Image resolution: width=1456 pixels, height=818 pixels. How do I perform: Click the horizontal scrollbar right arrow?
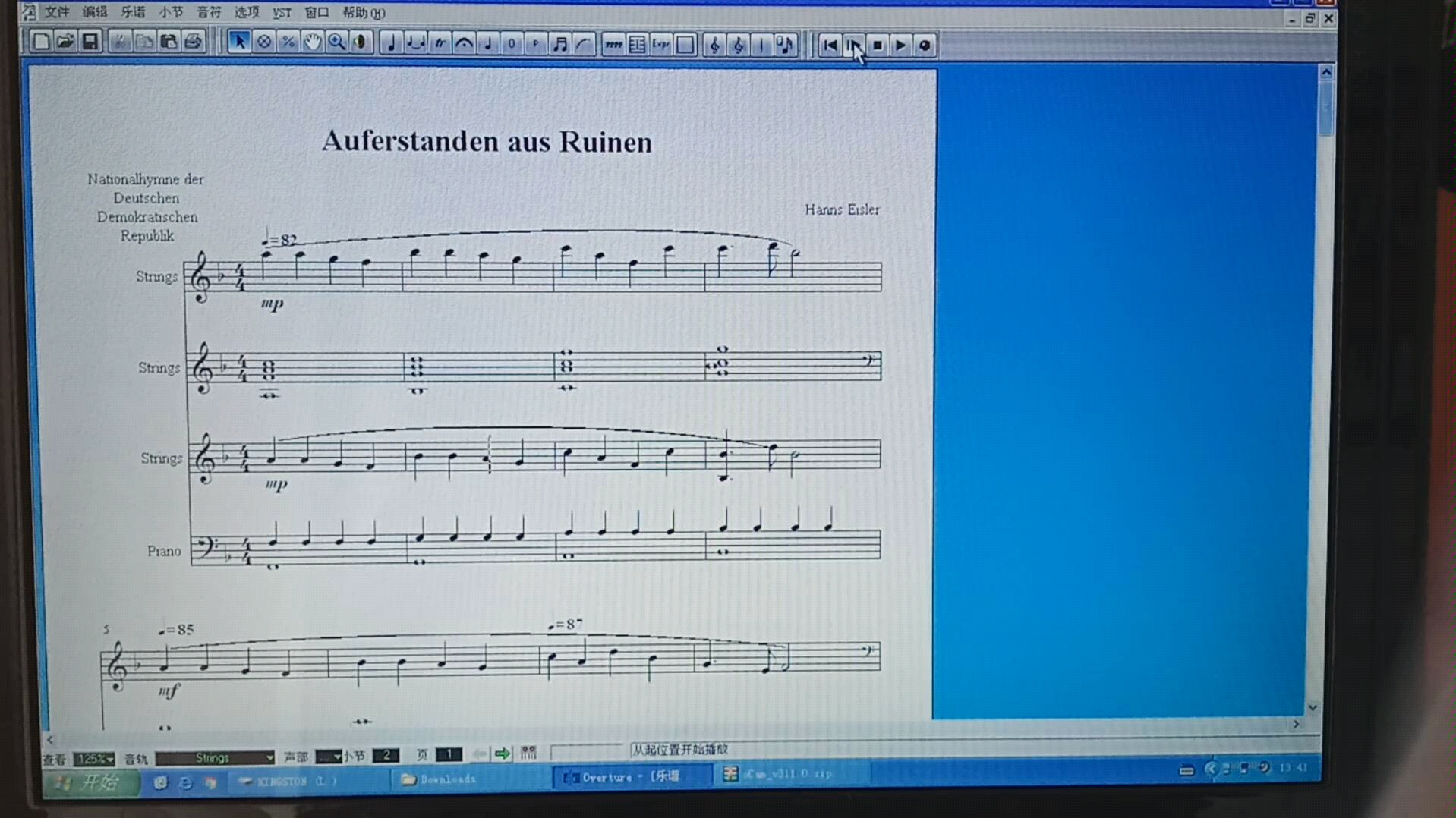[1296, 724]
